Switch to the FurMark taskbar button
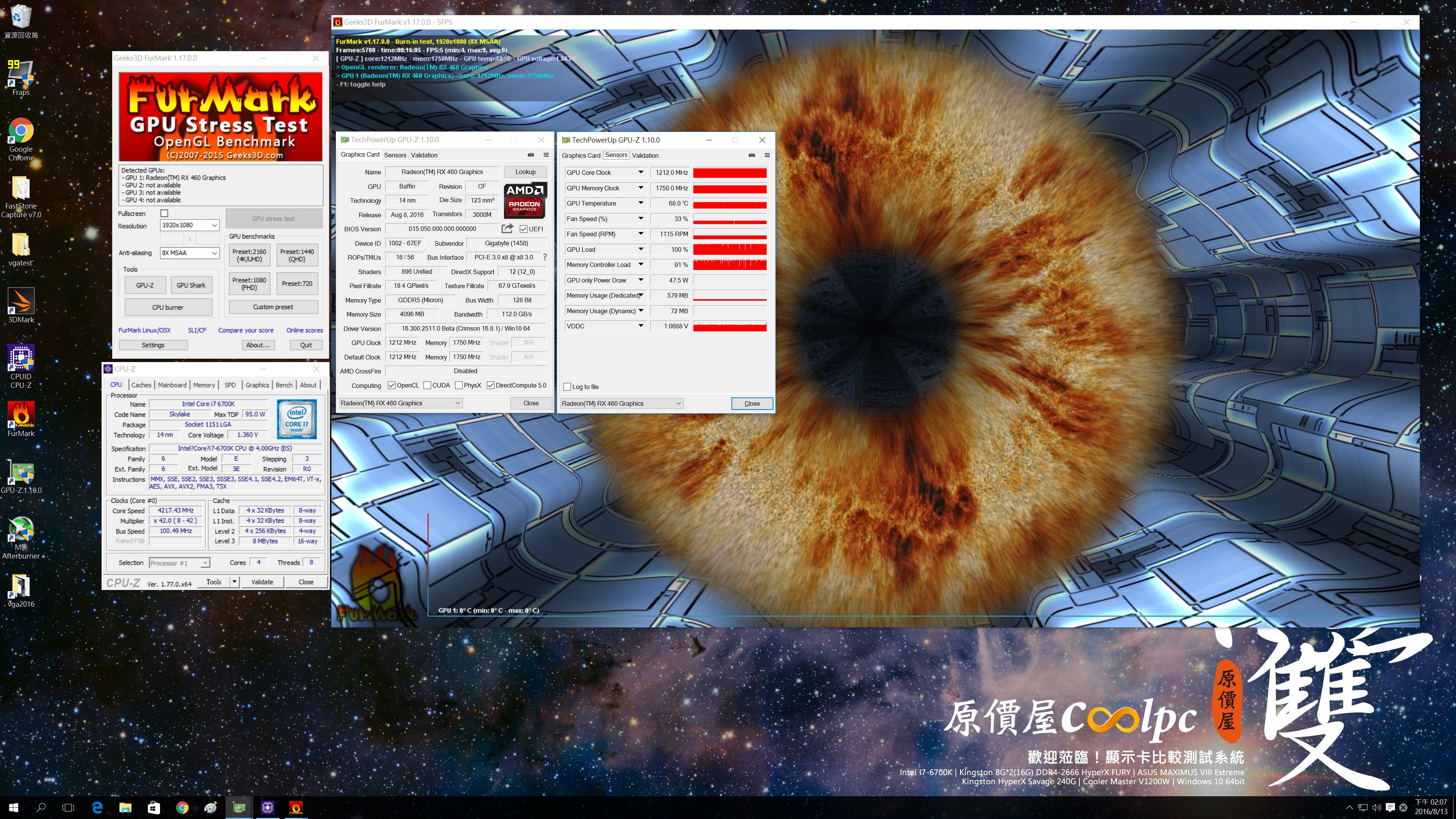This screenshot has height=819, width=1456. coord(296,808)
